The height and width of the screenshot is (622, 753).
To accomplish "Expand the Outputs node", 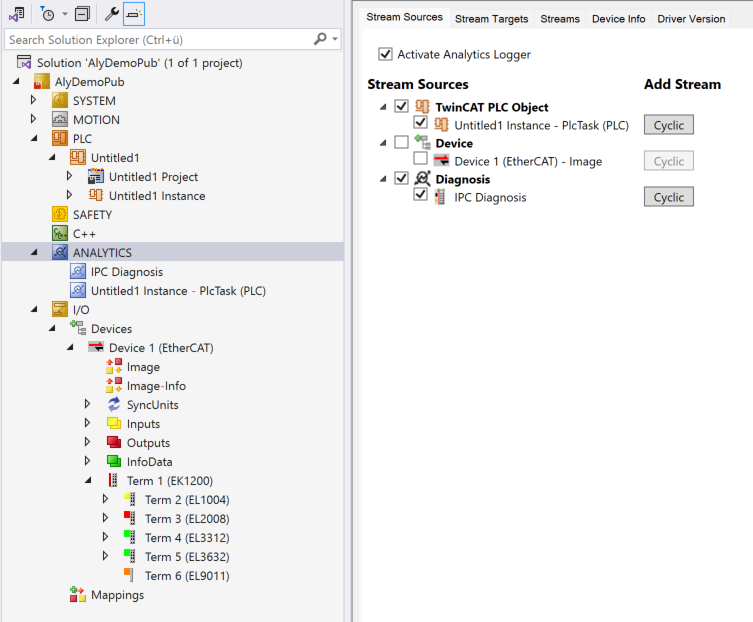I will pyautogui.click(x=87, y=441).
